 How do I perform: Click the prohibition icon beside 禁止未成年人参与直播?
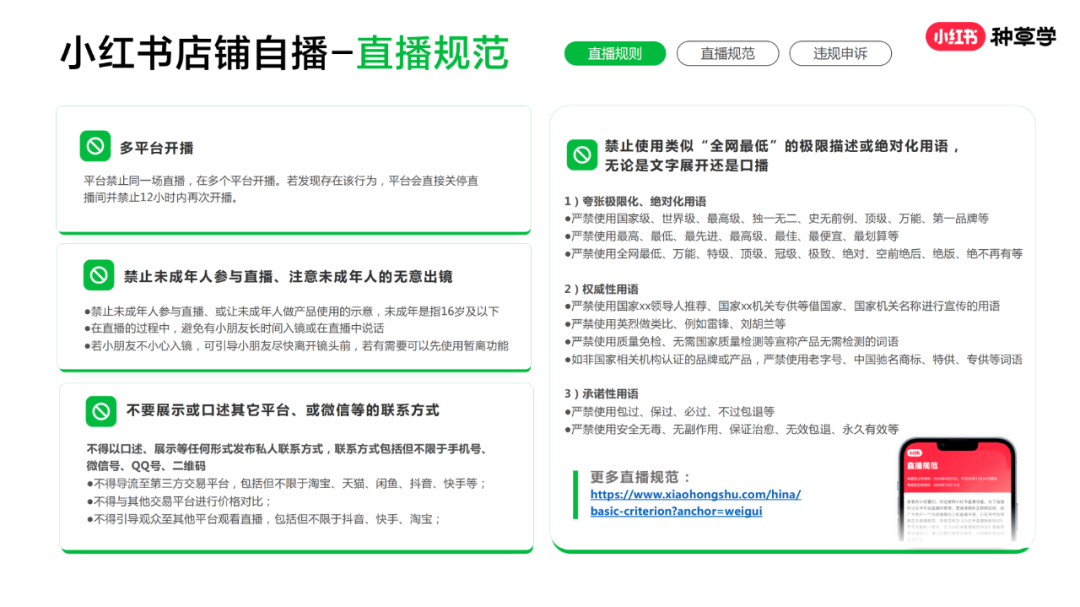(x=98, y=275)
